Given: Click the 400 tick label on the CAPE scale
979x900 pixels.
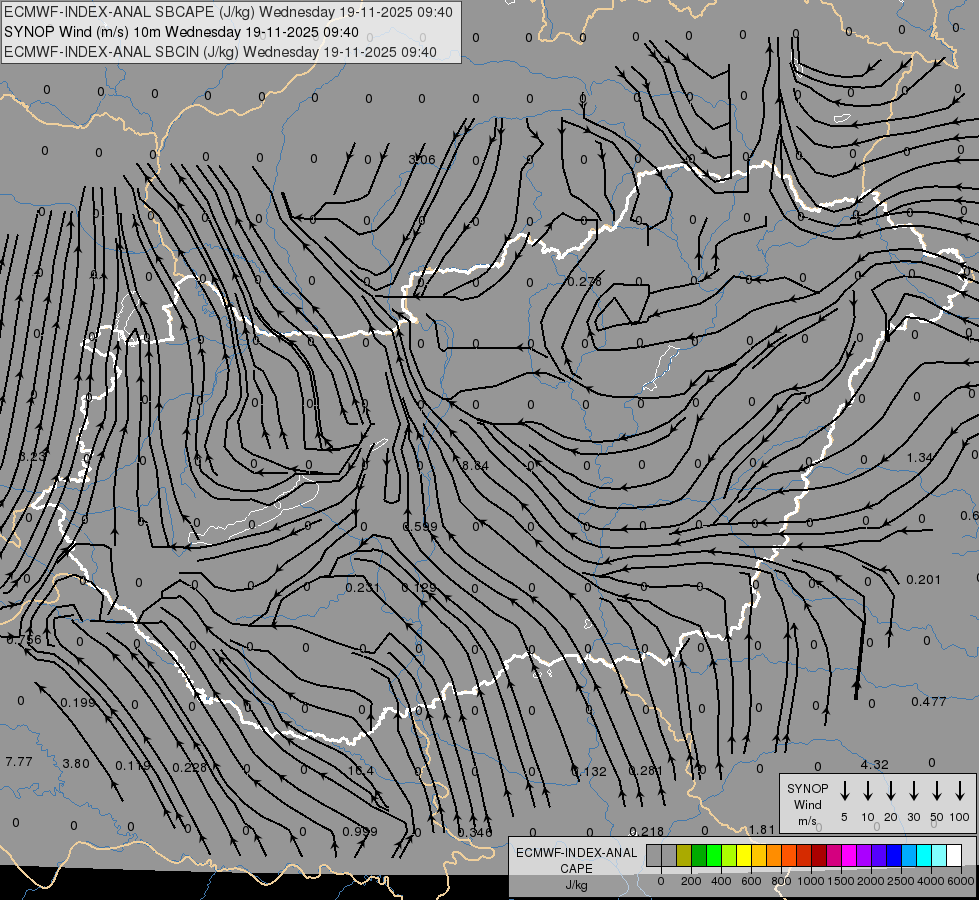Looking at the screenshot, I should tap(721, 881).
